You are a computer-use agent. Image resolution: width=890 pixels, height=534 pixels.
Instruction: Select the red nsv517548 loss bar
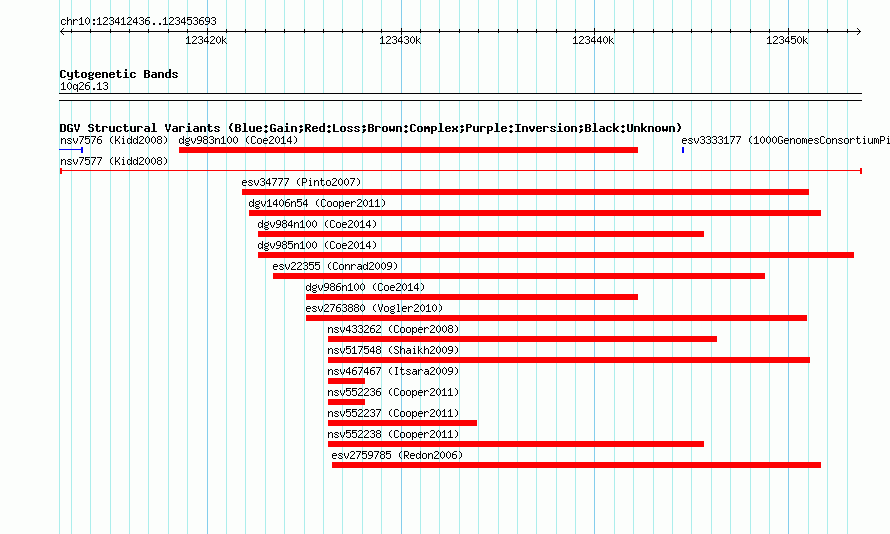tap(569, 360)
